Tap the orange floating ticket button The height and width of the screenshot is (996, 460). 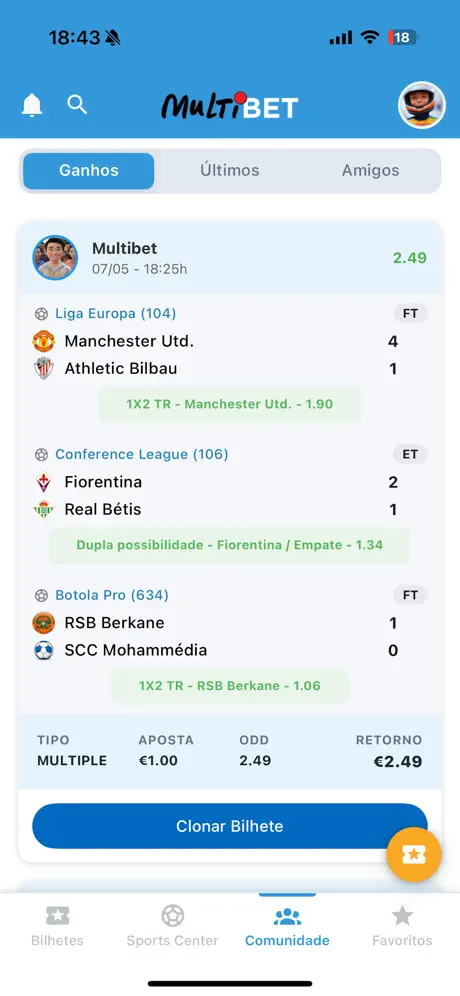click(x=414, y=854)
